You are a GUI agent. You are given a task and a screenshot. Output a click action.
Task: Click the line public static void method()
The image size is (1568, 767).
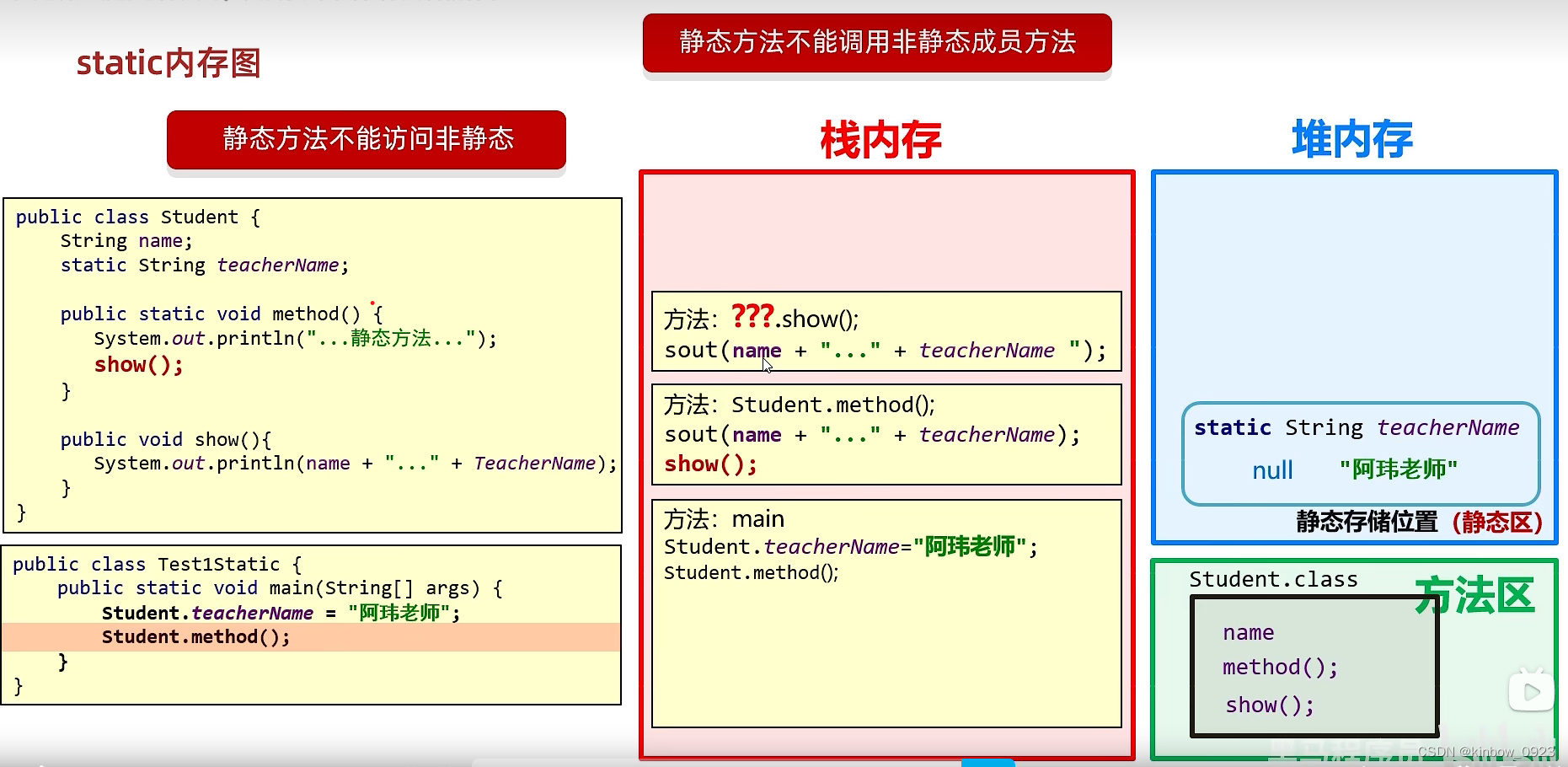pyautogui.click(x=222, y=314)
